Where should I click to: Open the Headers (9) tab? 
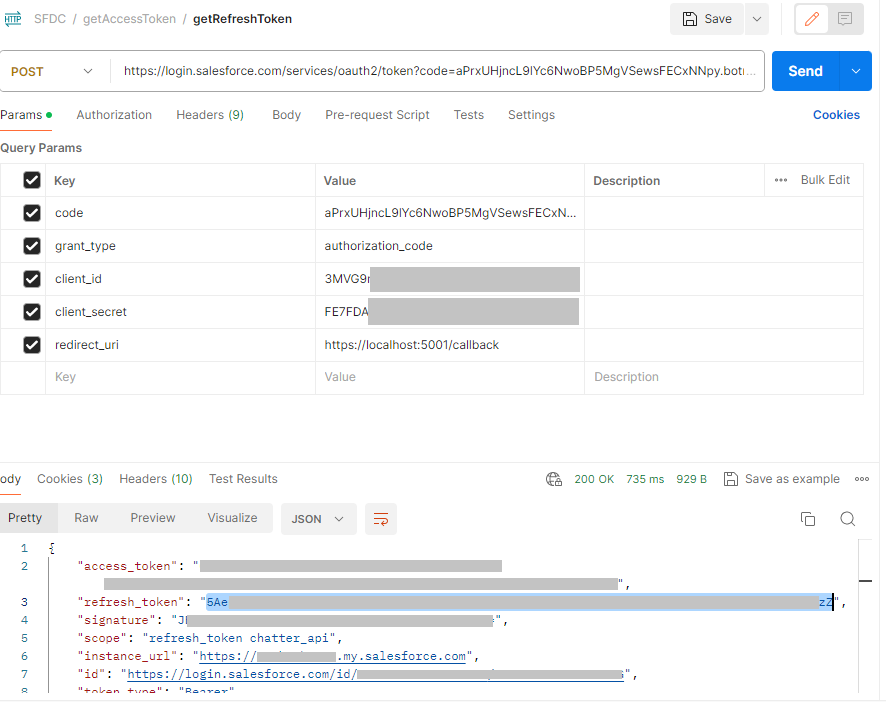[210, 115]
